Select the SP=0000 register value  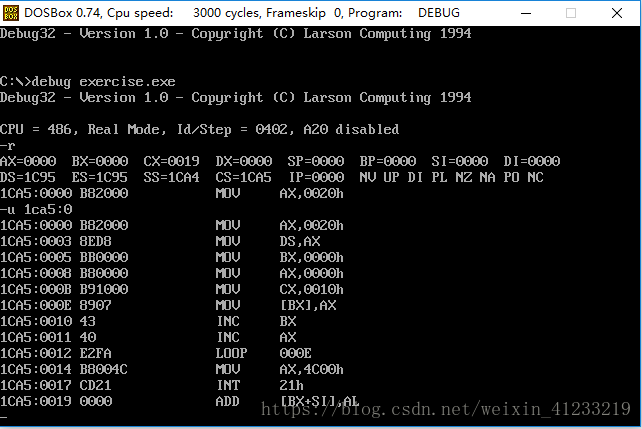(316, 161)
